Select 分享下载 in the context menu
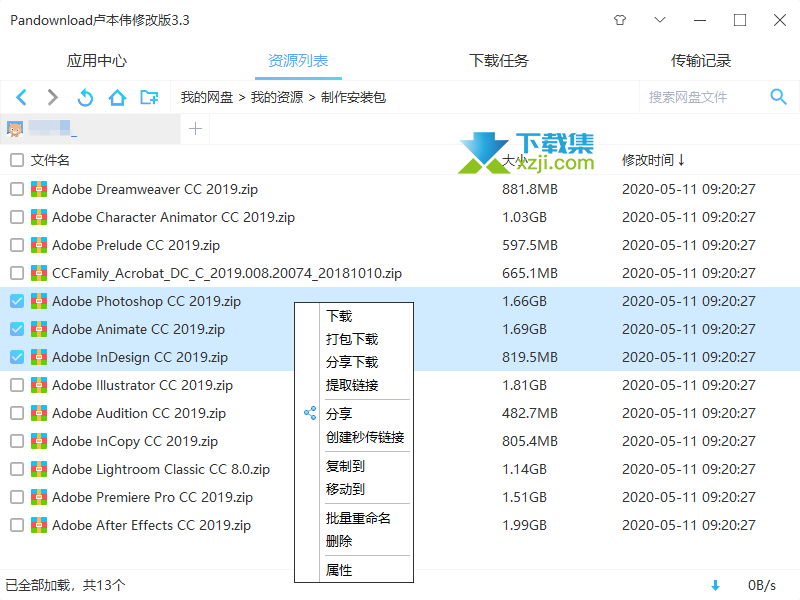 354,362
